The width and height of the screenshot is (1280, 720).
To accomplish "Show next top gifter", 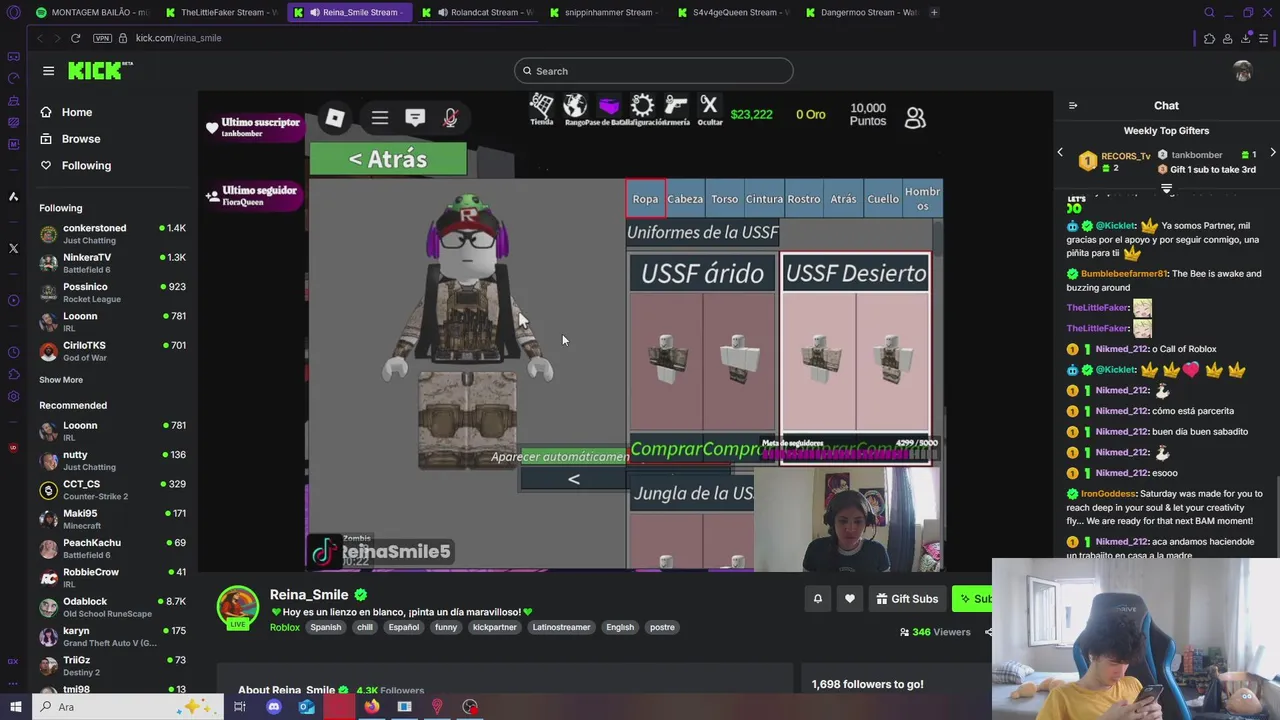I will (1272, 153).
